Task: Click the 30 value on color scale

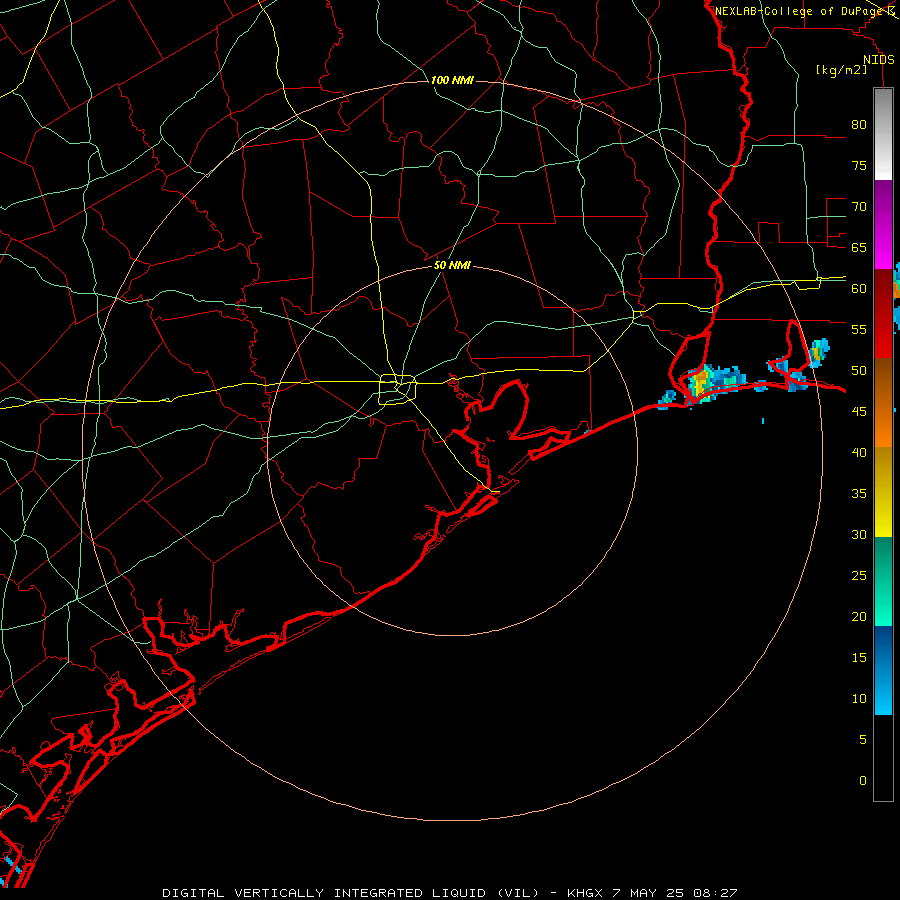Action: [x=859, y=534]
